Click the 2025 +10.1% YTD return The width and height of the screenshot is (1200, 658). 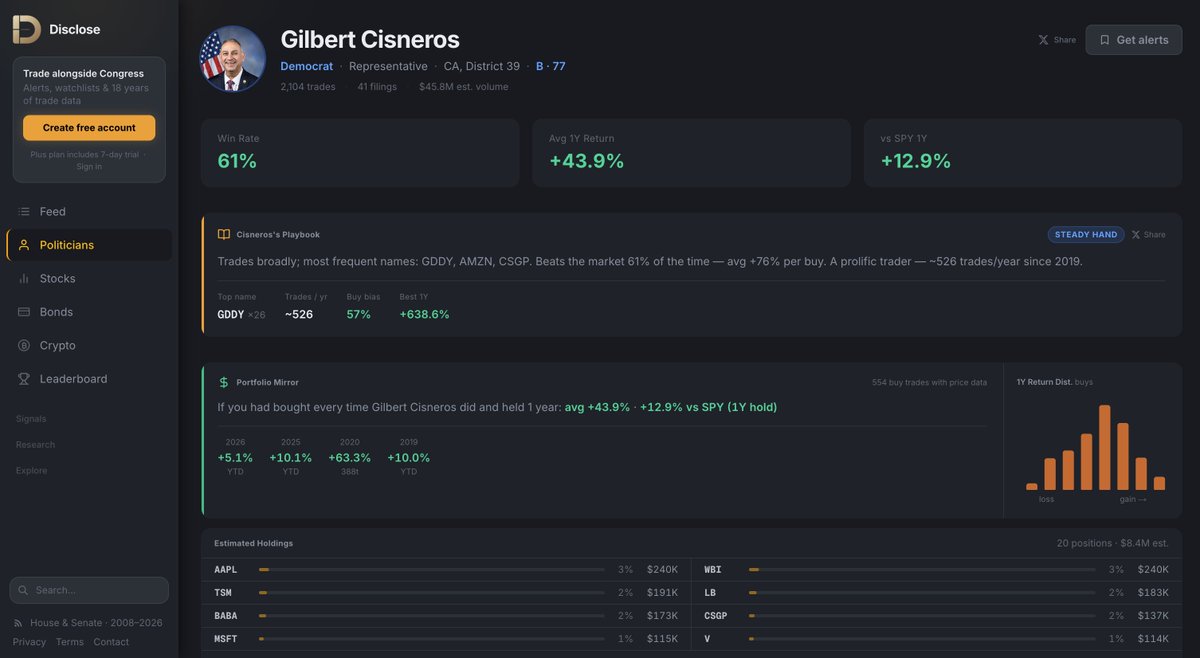click(x=290, y=457)
